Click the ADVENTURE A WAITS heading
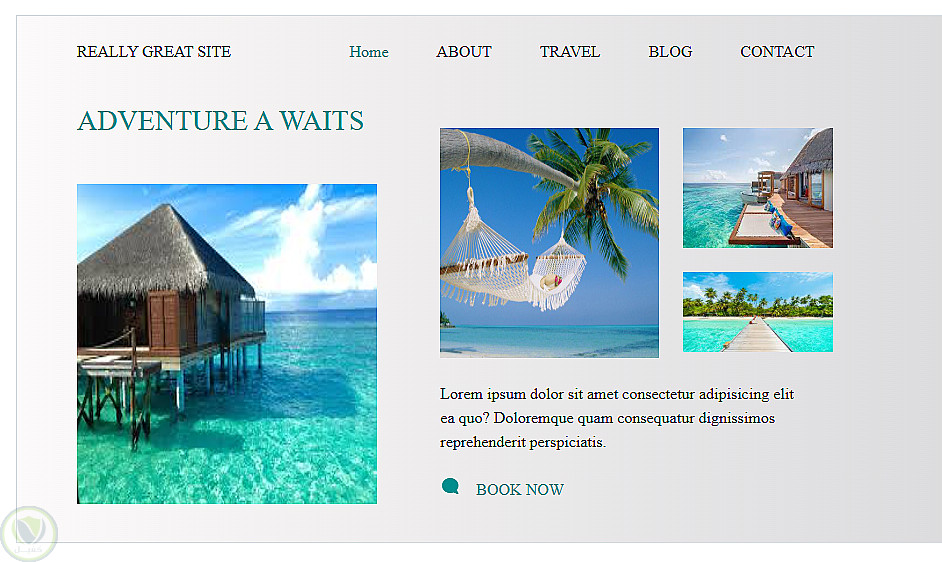Image resolution: width=942 pixels, height=562 pixels. tap(220, 121)
